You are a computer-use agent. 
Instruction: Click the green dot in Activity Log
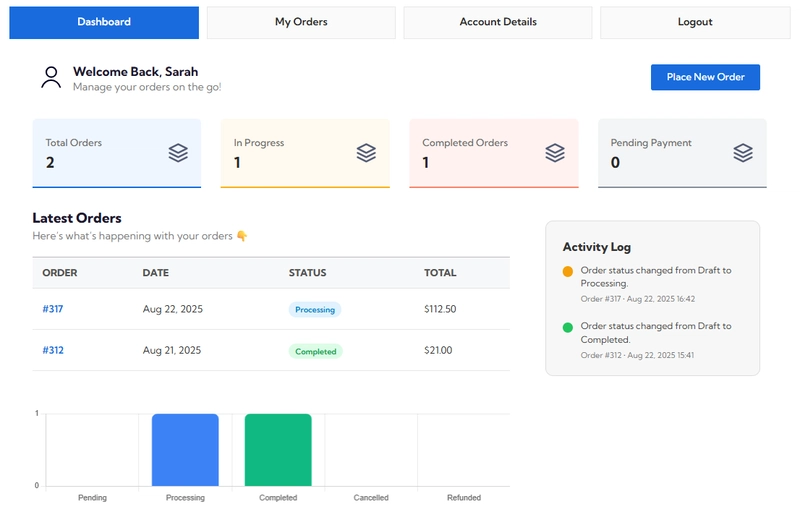(x=568, y=327)
